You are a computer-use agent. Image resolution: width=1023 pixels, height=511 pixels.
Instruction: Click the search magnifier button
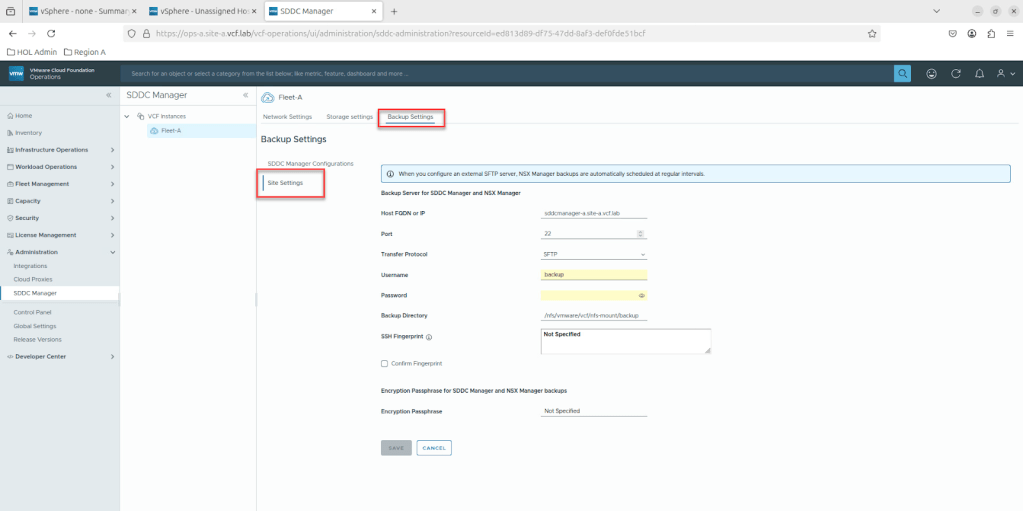(x=902, y=74)
